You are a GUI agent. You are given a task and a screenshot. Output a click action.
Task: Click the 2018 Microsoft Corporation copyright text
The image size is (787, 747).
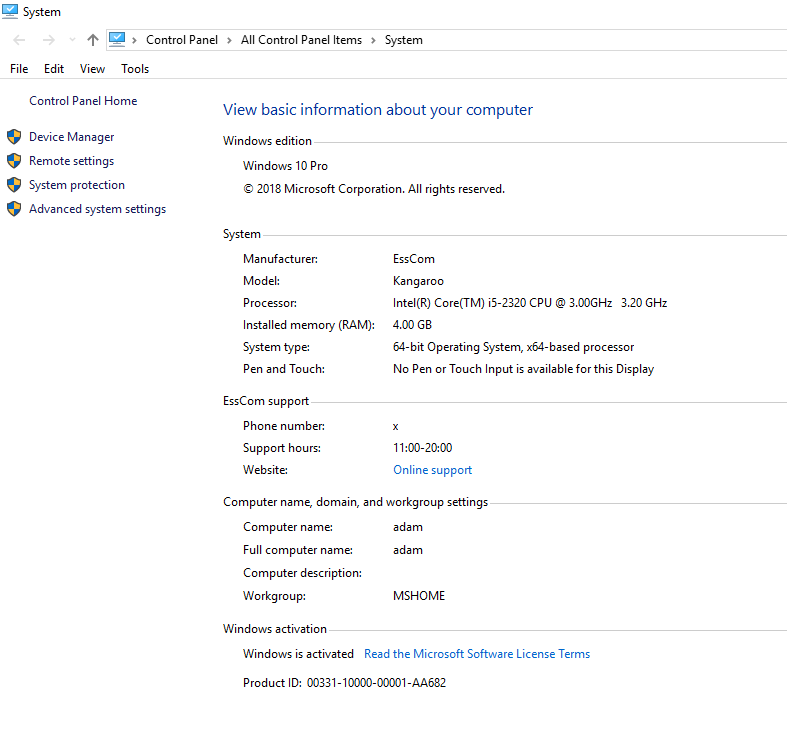(x=374, y=189)
